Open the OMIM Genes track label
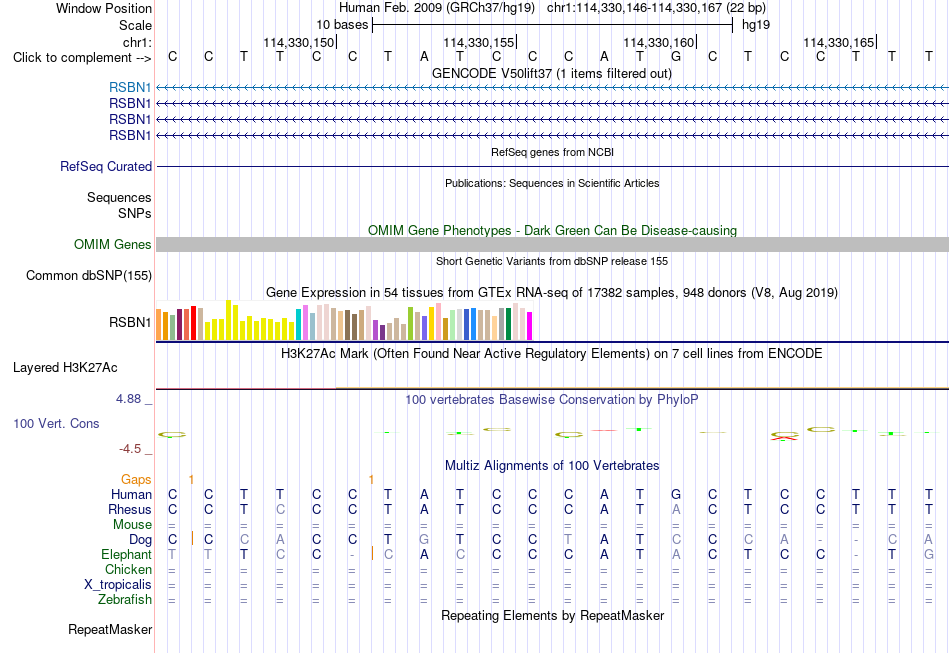This screenshot has width=950, height=653. coord(113,244)
